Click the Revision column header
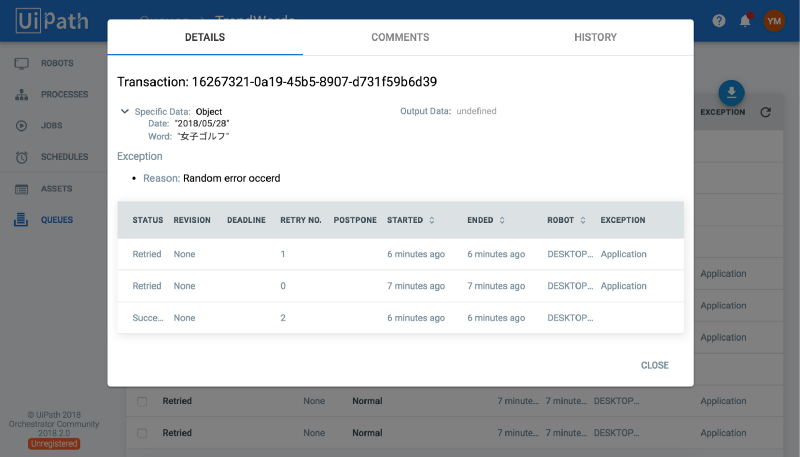This screenshot has width=800, height=457. coord(192,220)
